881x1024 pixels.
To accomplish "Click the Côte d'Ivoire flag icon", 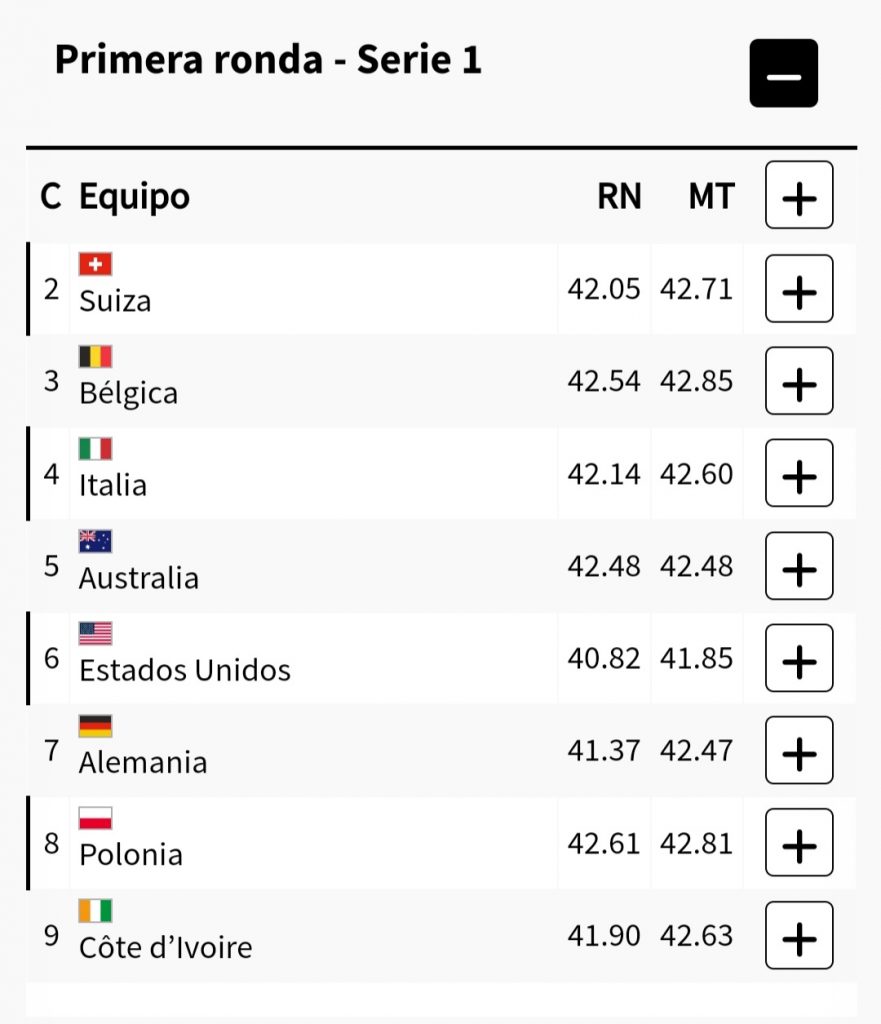I will coord(95,910).
